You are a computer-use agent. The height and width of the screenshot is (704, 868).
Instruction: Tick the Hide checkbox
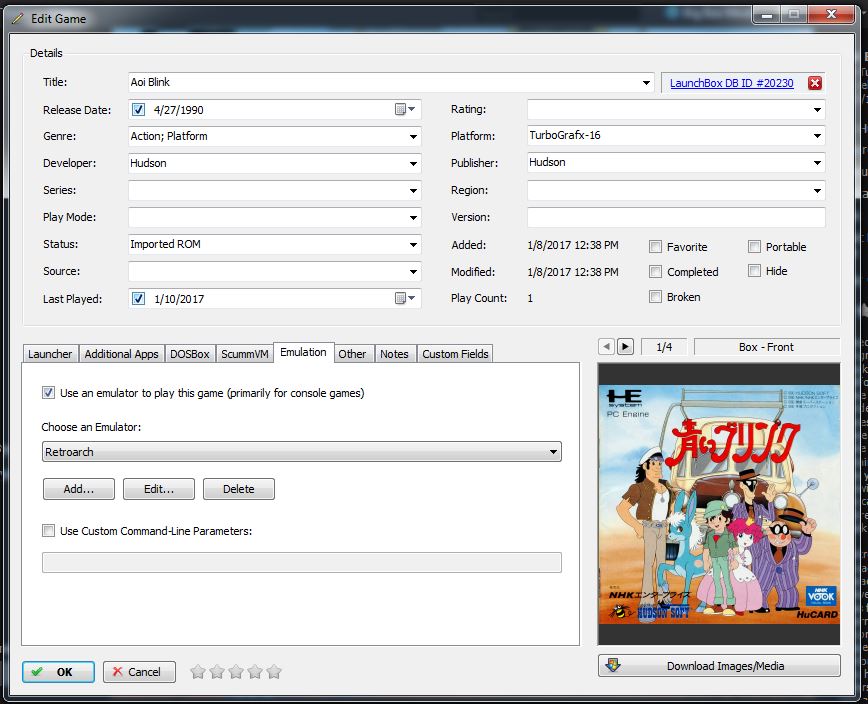click(x=754, y=271)
